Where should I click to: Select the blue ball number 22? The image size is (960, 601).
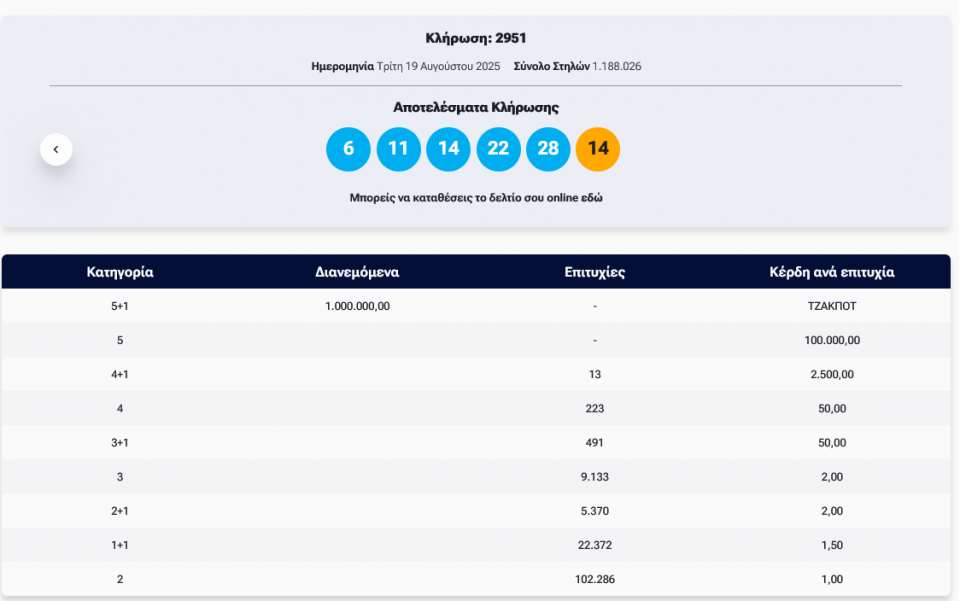point(498,149)
